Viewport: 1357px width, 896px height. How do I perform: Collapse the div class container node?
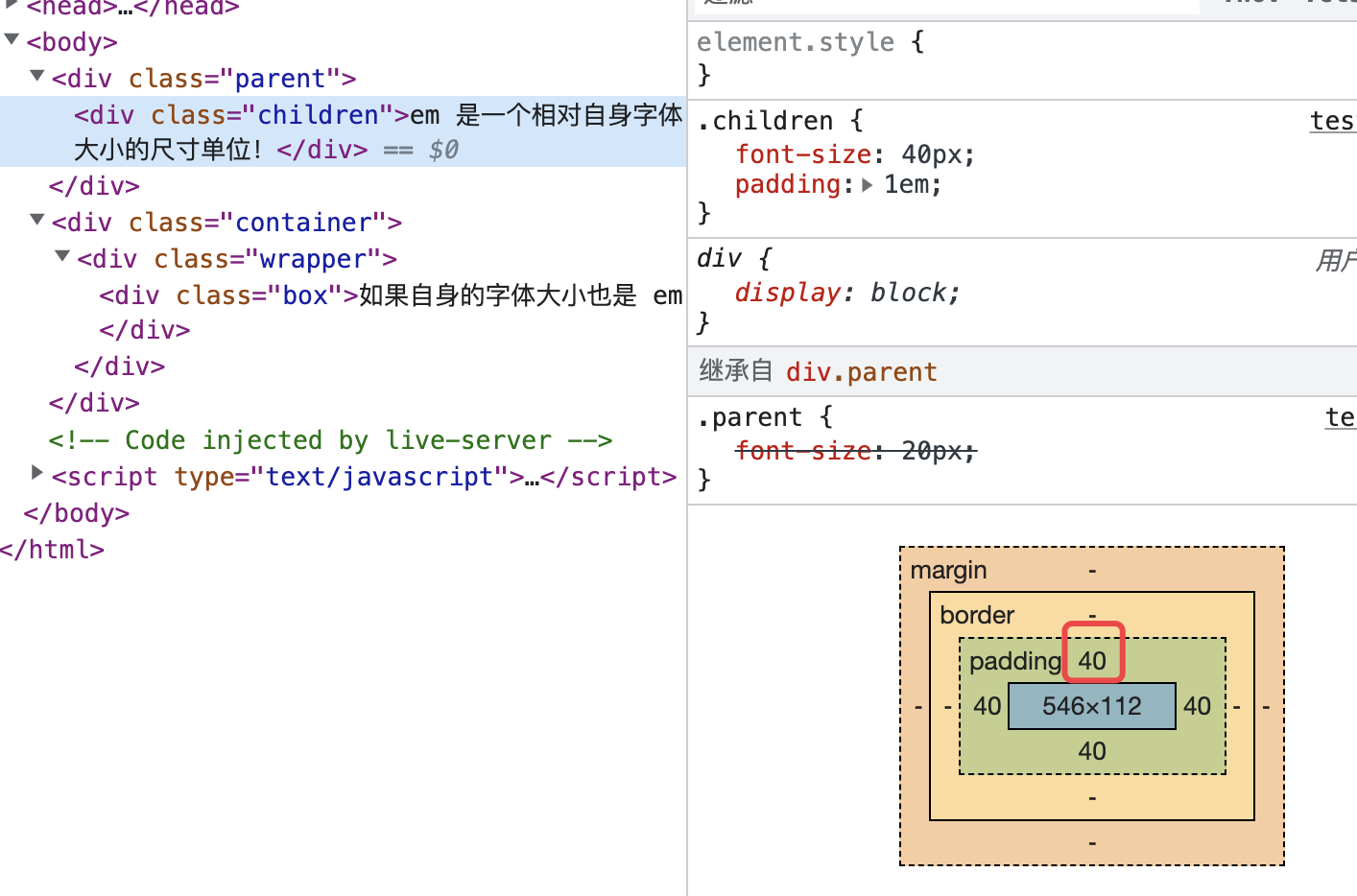(x=36, y=220)
